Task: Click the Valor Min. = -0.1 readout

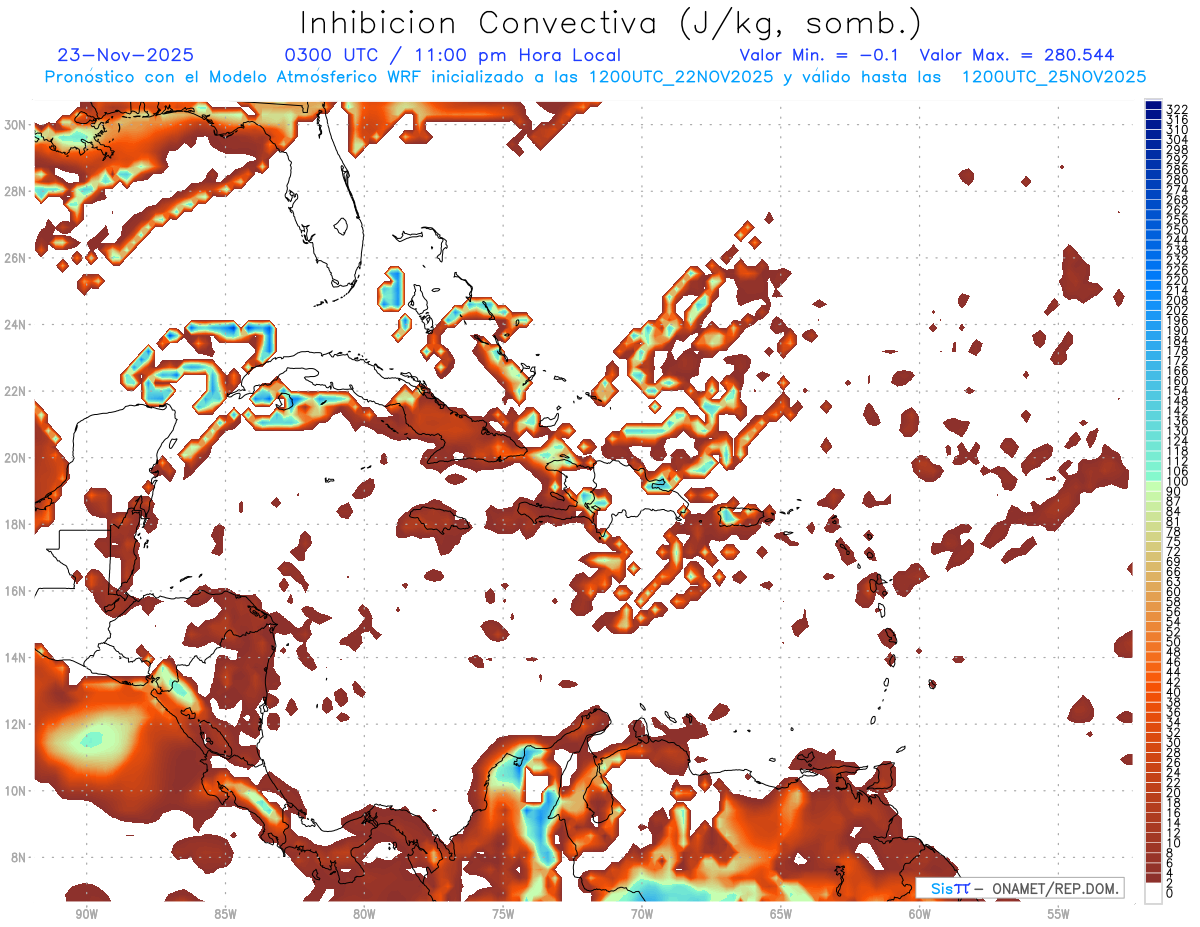Action: point(819,55)
